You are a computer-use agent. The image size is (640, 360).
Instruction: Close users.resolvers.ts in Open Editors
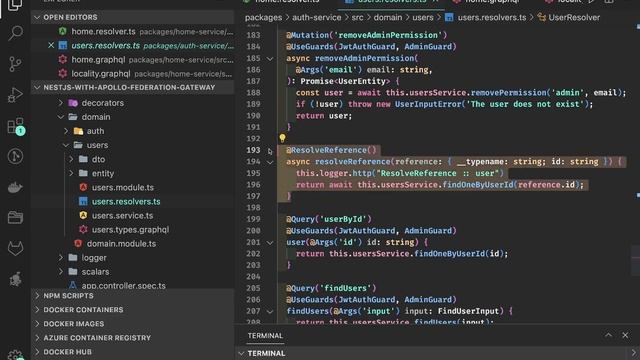pos(51,45)
